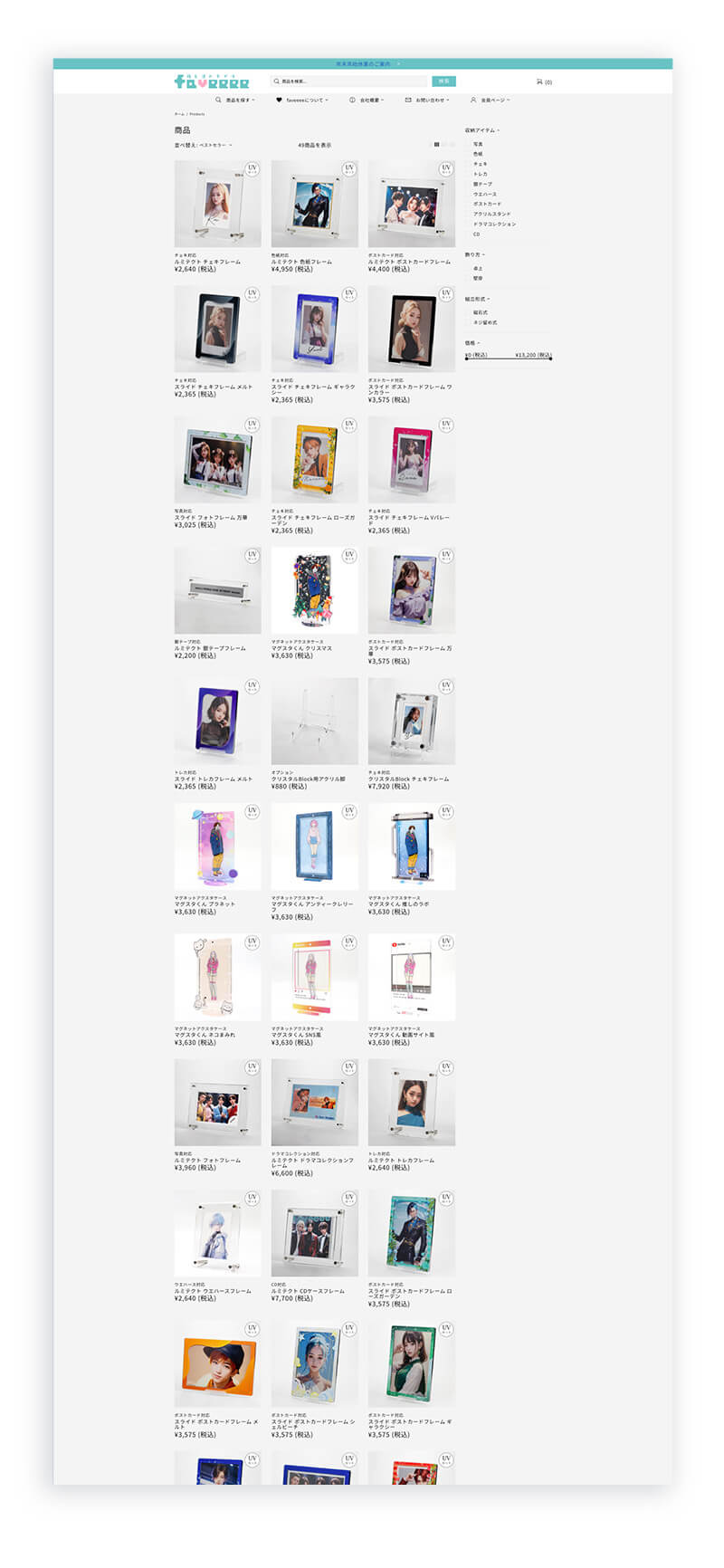
Task: Tick the CD filter checkbox
Action: (469, 234)
